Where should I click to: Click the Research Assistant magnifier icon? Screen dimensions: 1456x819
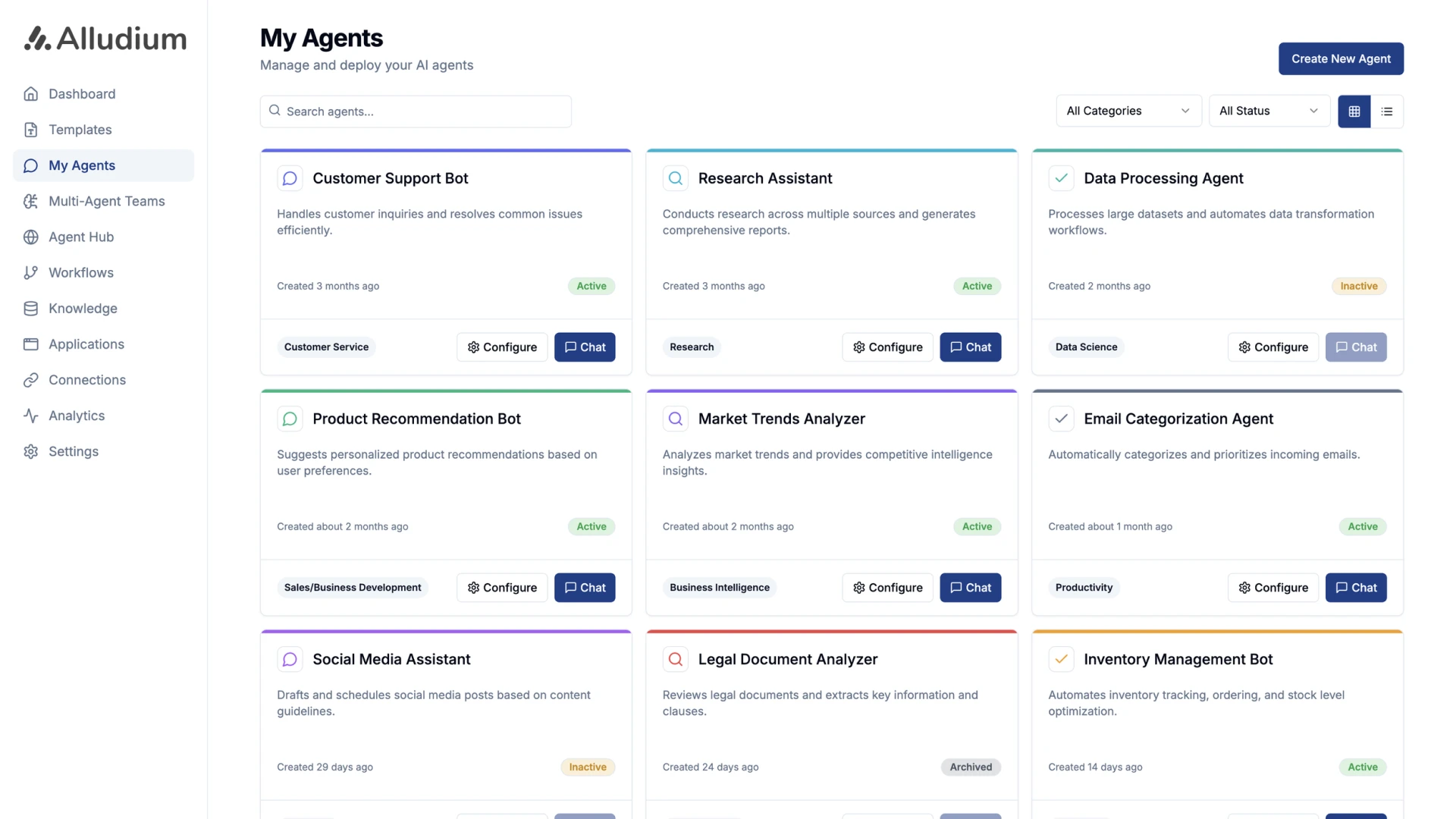click(x=675, y=178)
